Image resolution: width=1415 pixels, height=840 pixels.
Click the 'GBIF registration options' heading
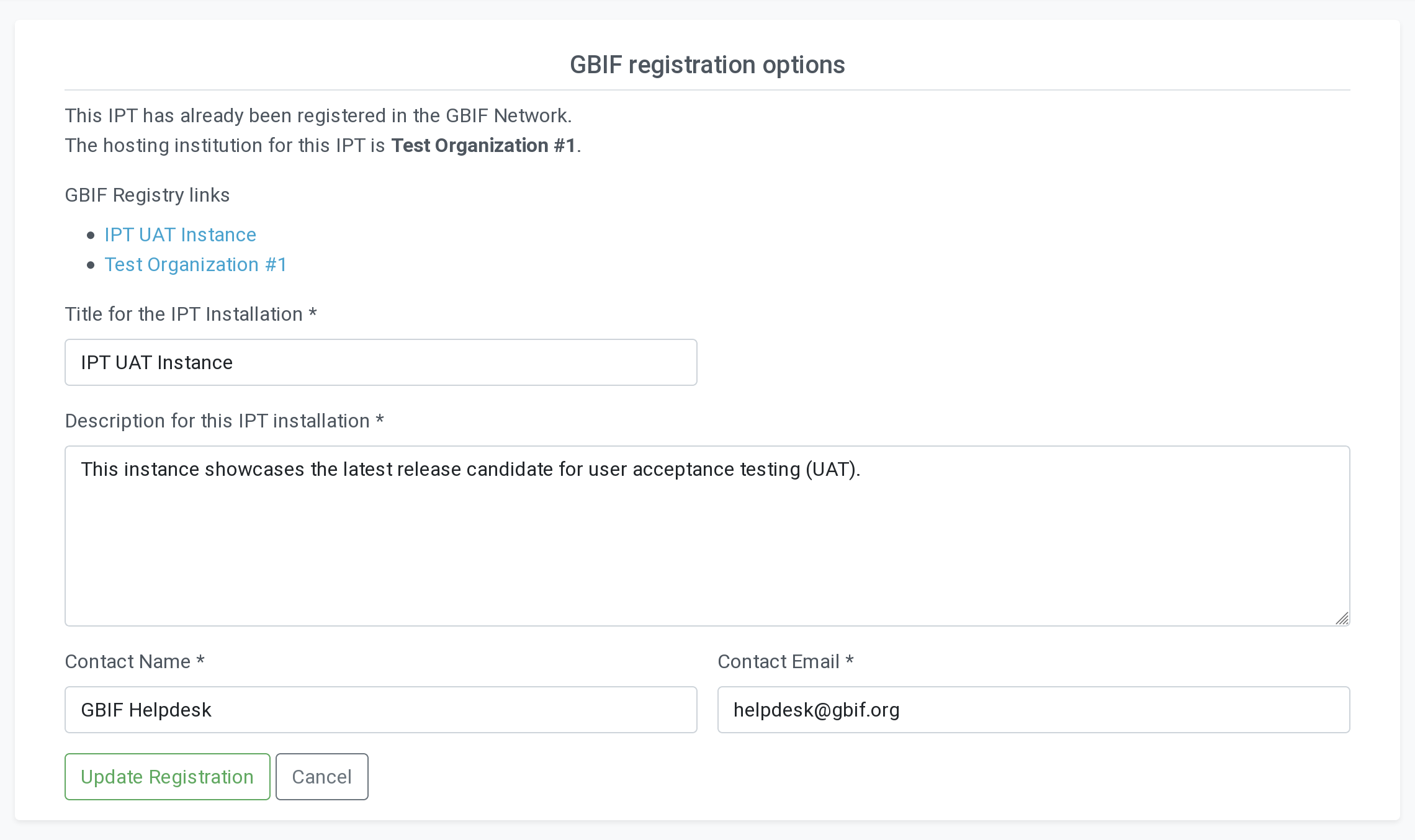pos(707,65)
